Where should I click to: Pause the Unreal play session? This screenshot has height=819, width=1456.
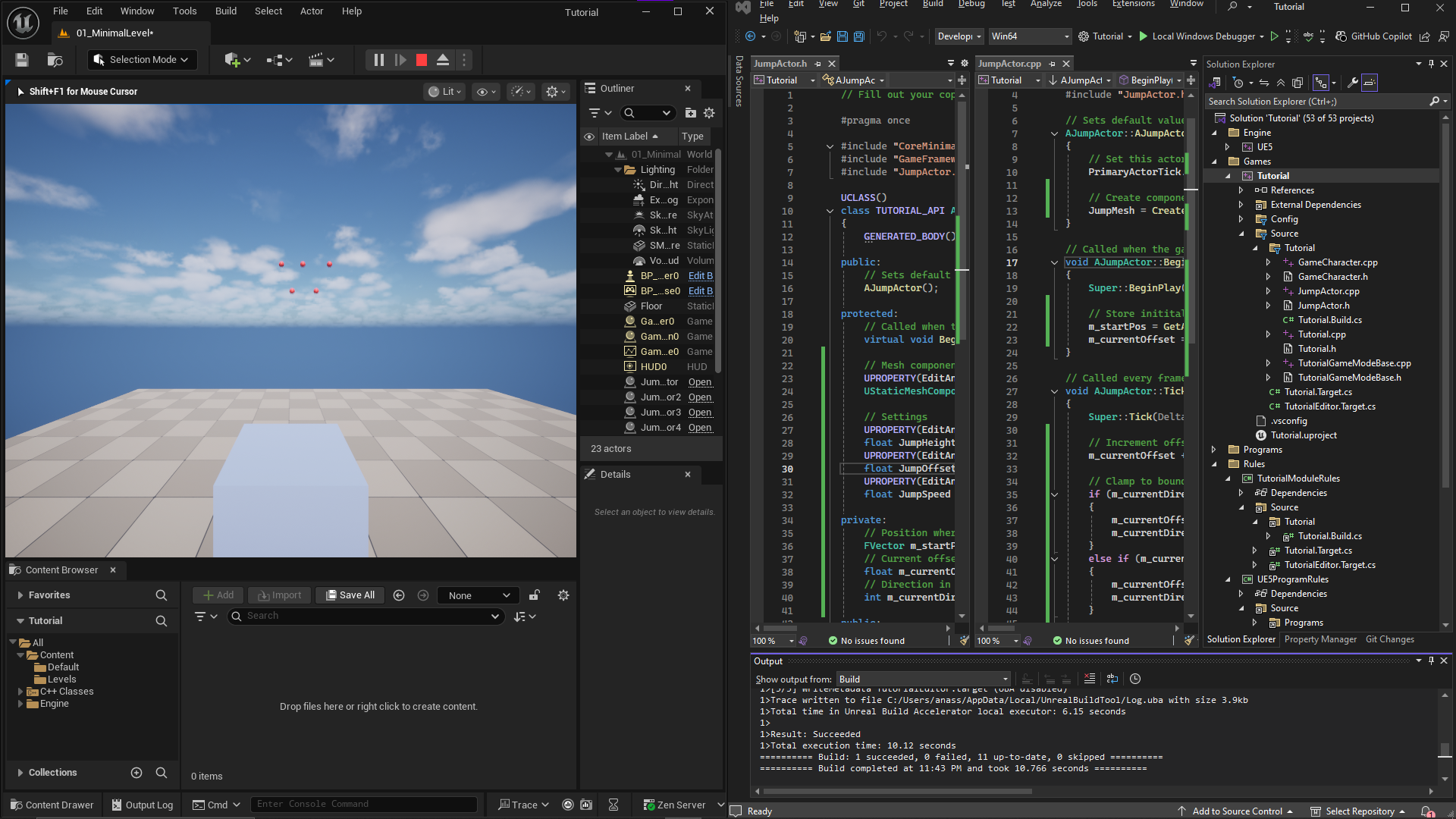(379, 60)
